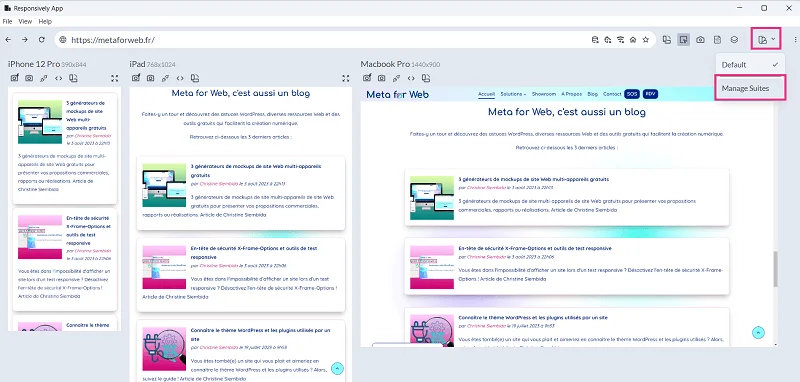Screen dimensions: 800x382
Task: Click the back-to-top button in the Macbook preview
Action: point(758,333)
